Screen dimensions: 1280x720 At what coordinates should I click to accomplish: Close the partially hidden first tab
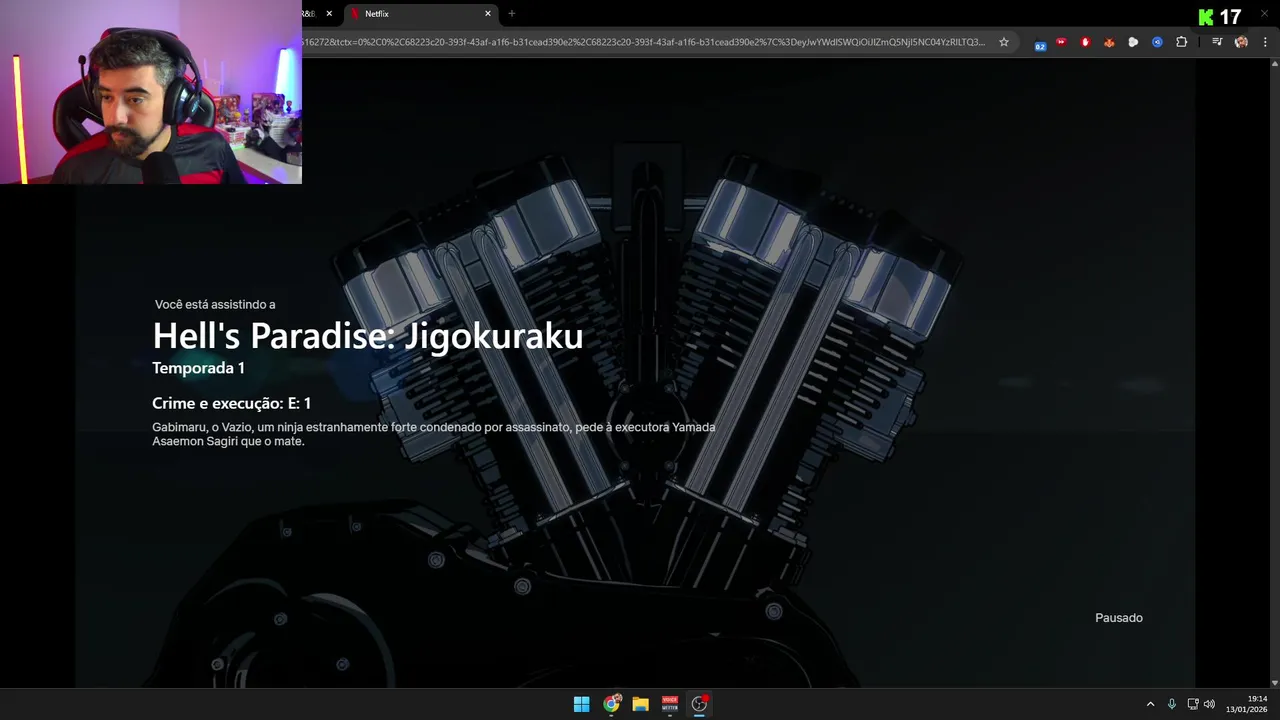pyautogui.click(x=329, y=14)
